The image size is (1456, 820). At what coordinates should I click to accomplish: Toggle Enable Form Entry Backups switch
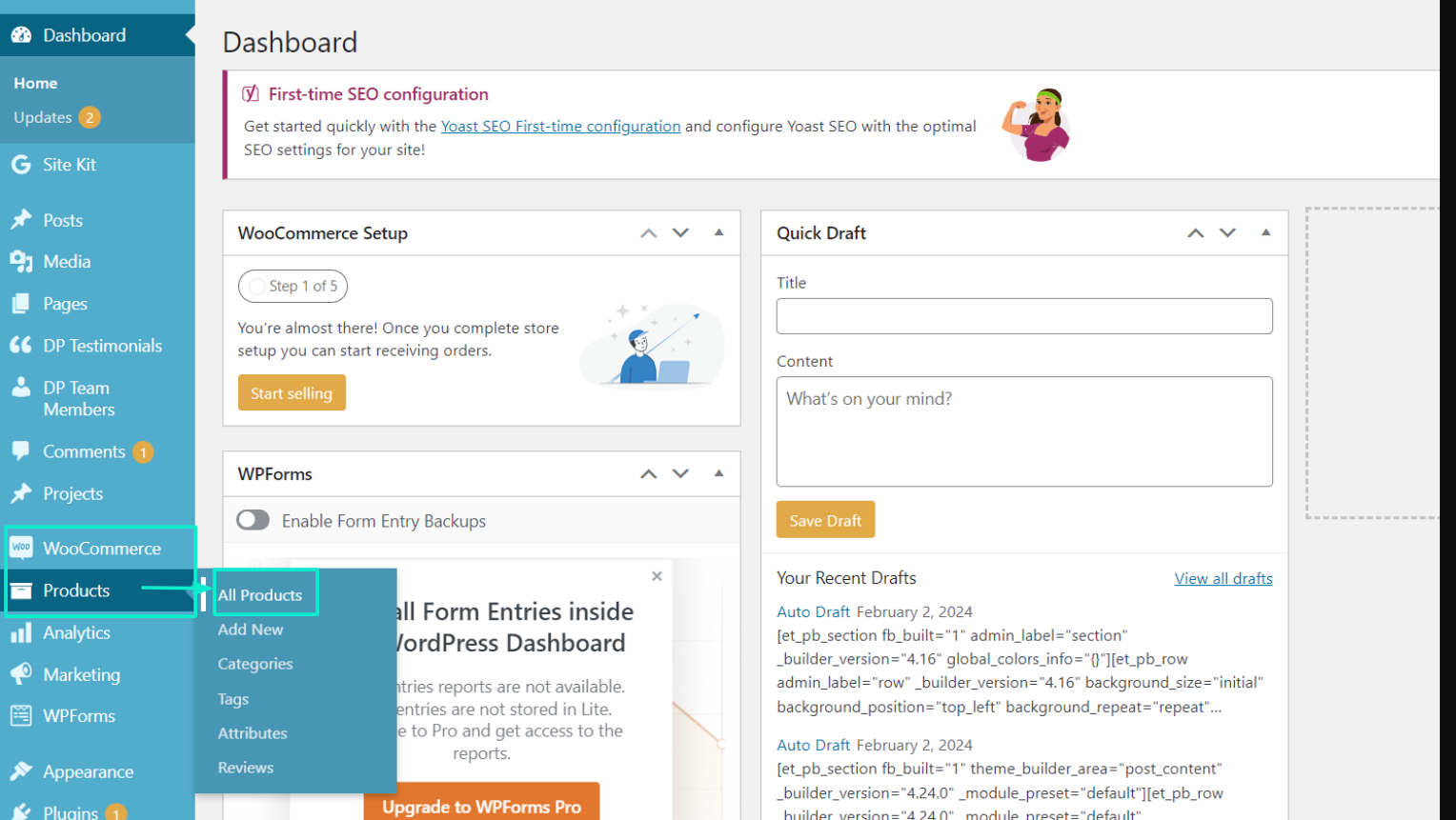[253, 520]
